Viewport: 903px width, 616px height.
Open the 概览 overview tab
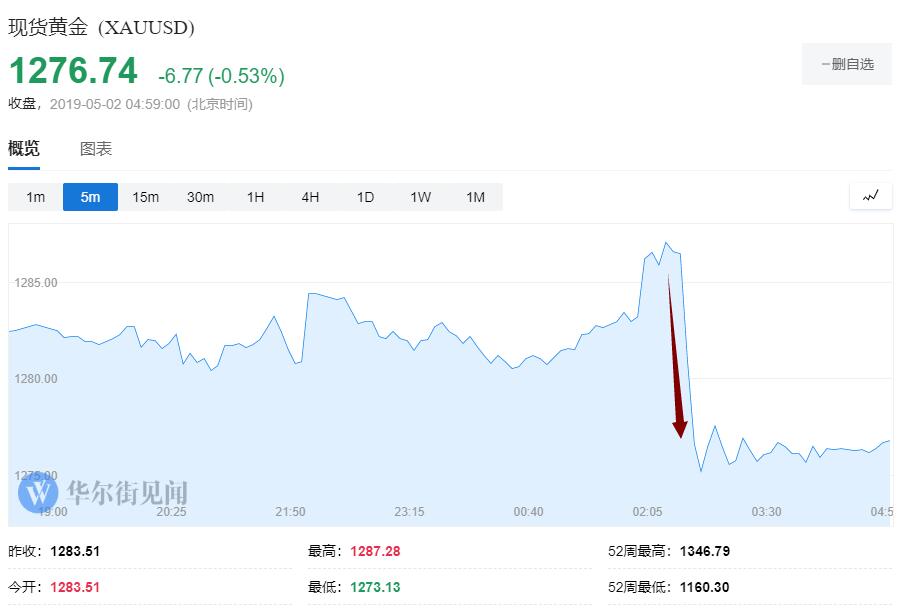tap(24, 149)
